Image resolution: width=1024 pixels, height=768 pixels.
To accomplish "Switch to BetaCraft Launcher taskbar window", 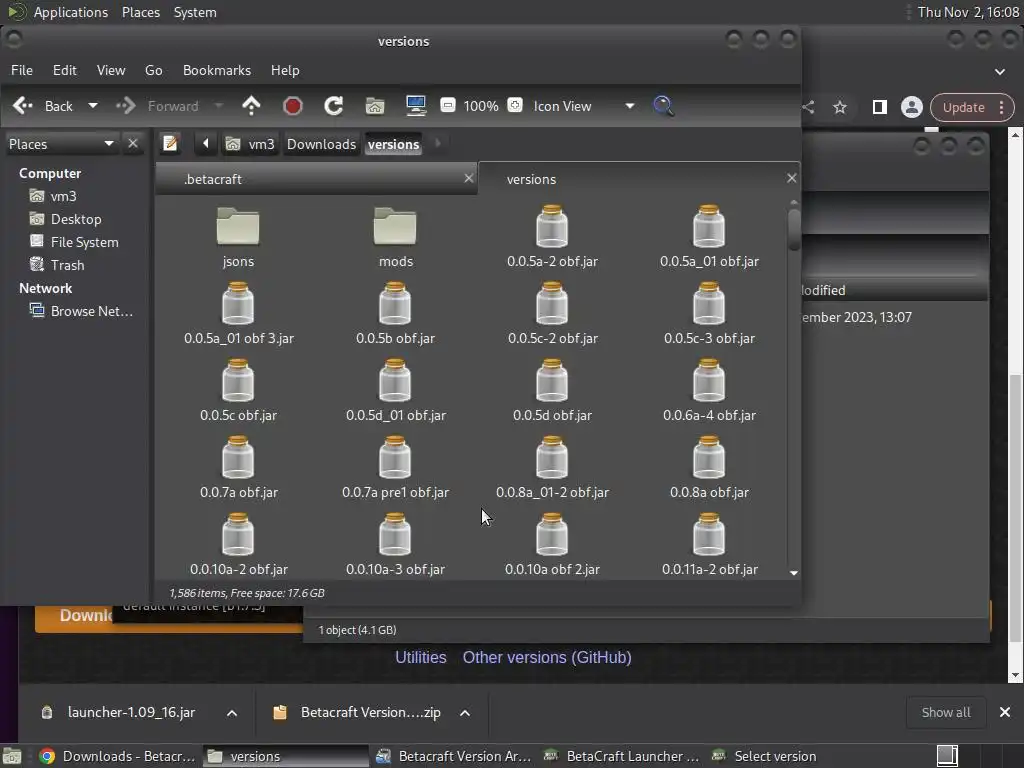I will (x=624, y=756).
